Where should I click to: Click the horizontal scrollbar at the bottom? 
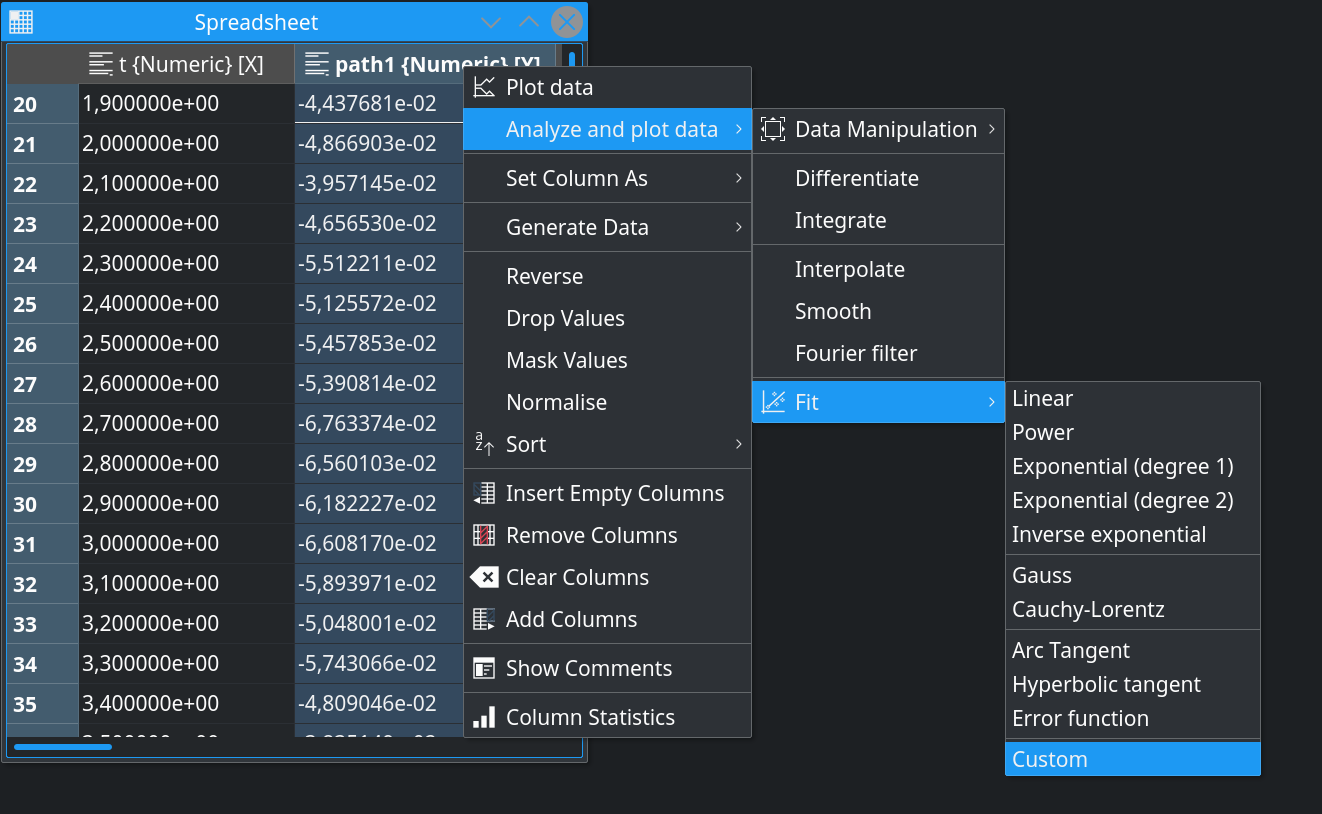pyautogui.click(x=63, y=746)
